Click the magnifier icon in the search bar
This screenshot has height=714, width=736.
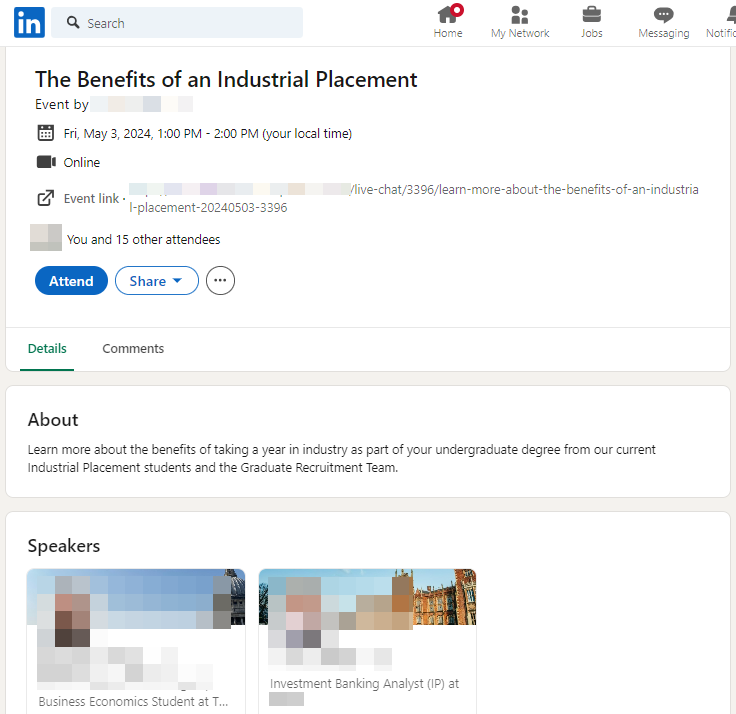72,23
